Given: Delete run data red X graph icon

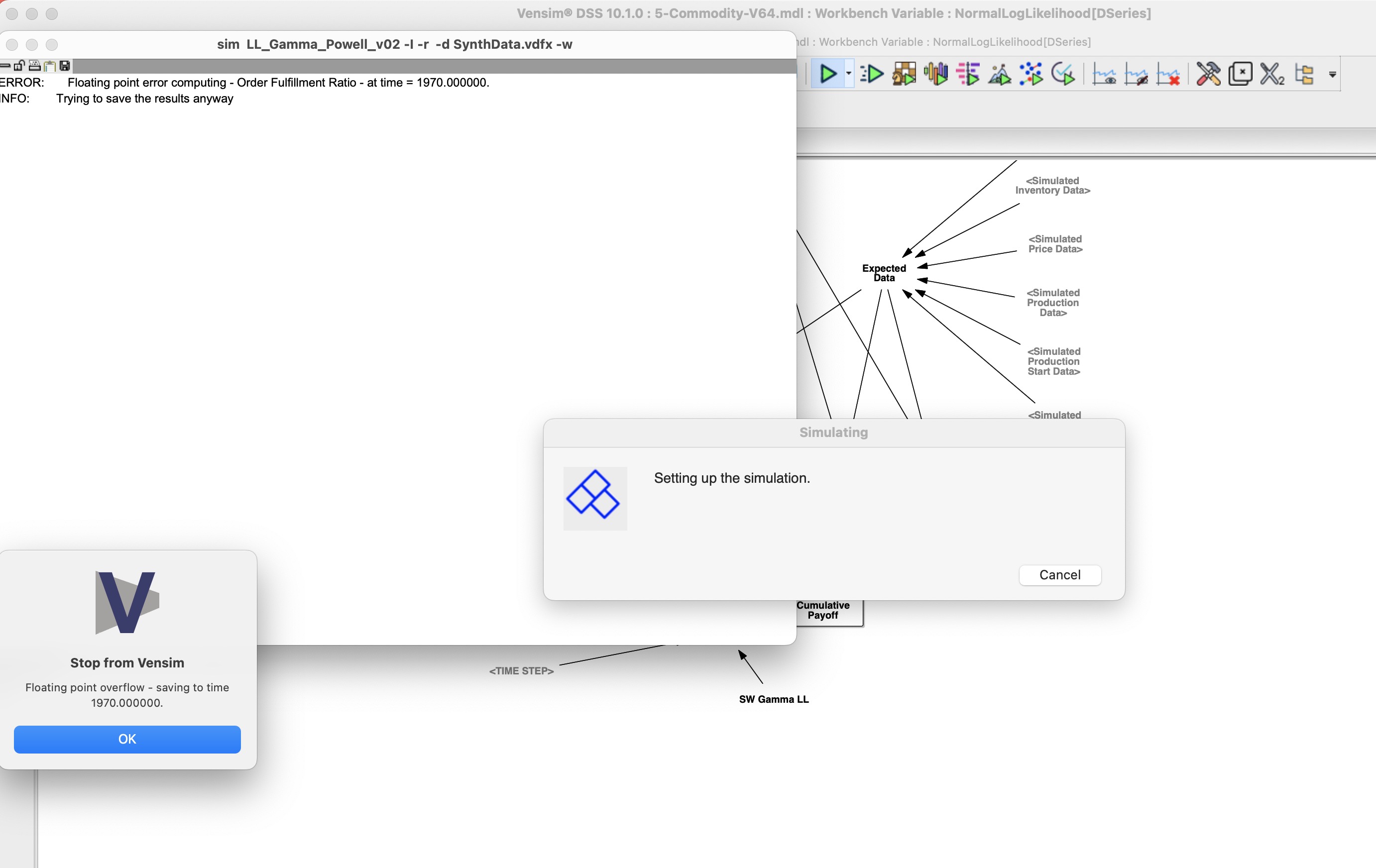Looking at the screenshot, I should (x=1168, y=74).
